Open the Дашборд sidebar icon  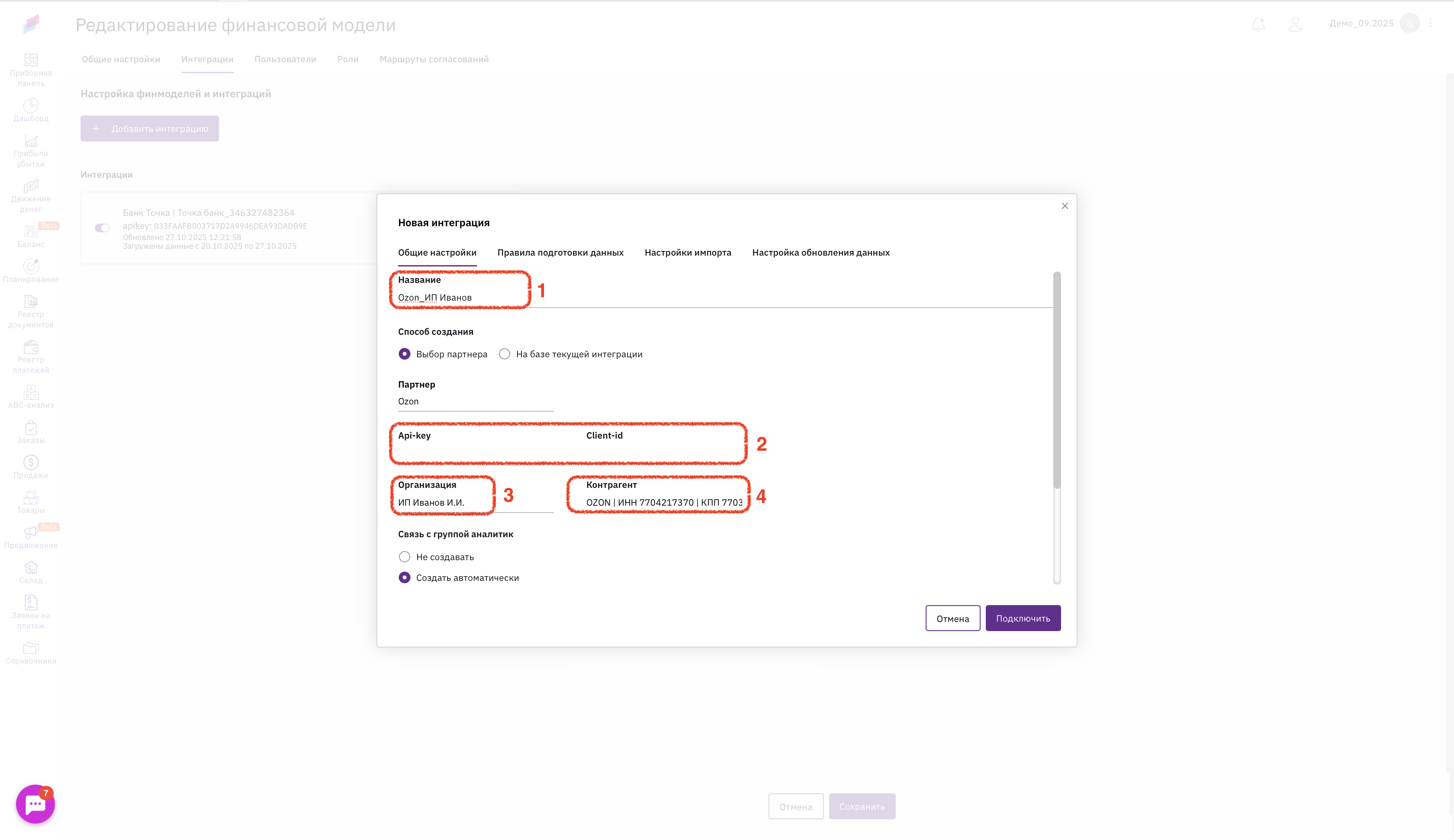pos(31,106)
